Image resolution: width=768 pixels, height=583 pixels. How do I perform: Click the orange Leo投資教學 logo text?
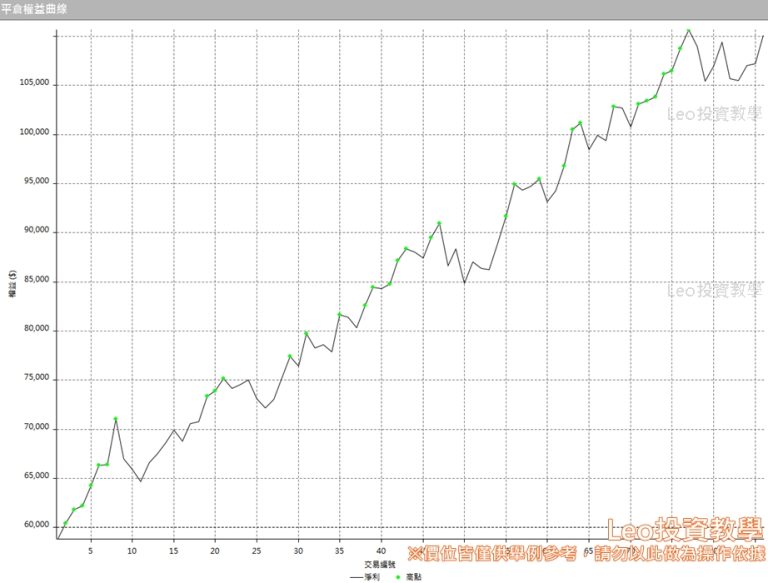(x=687, y=530)
